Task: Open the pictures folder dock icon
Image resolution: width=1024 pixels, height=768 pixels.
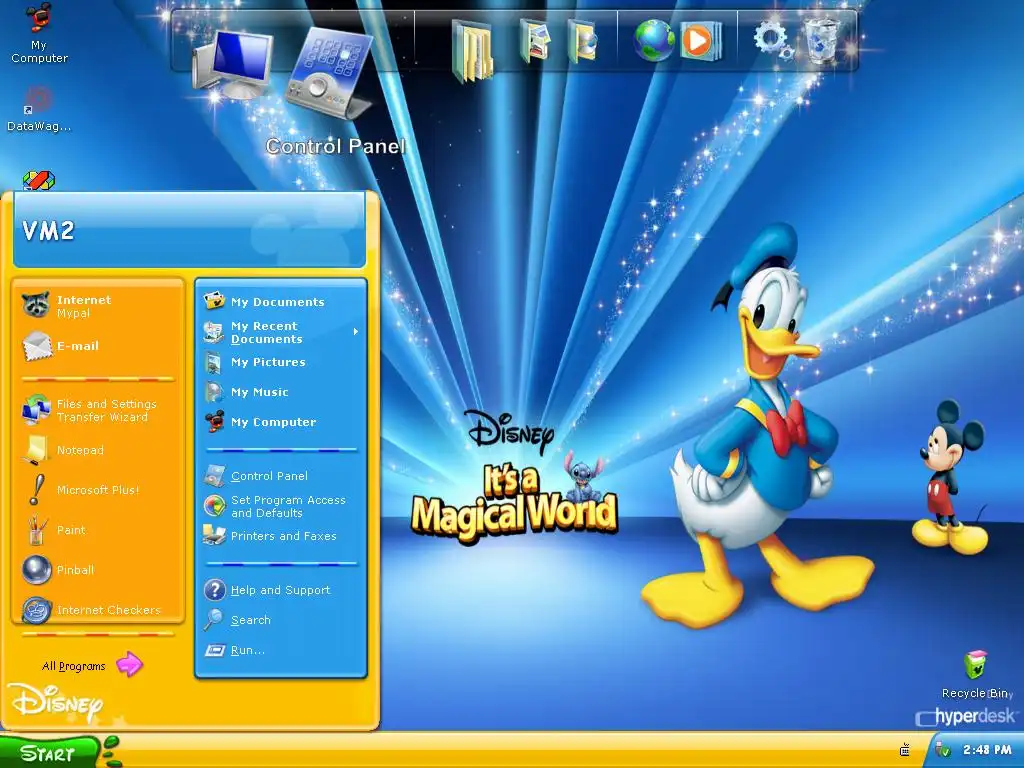Action: pyautogui.click(x=535, y=40)
